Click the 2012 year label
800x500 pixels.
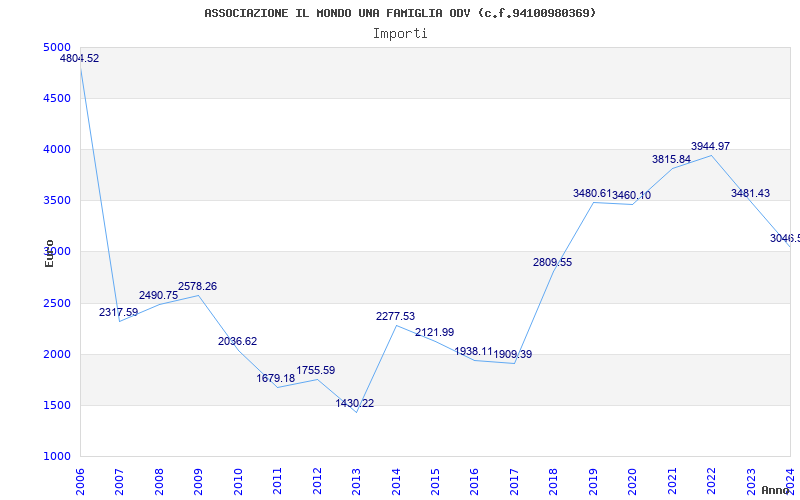[317, 482]
